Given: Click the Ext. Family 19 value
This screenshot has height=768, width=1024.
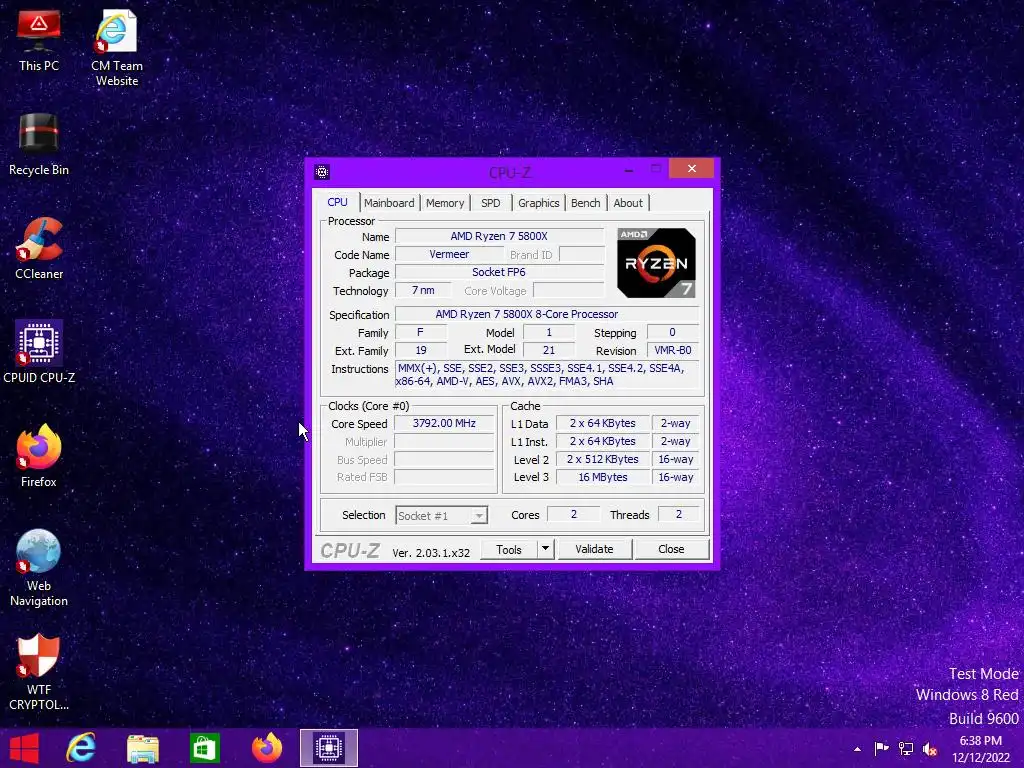Looking at the screenshot, I should click(421, 350).
